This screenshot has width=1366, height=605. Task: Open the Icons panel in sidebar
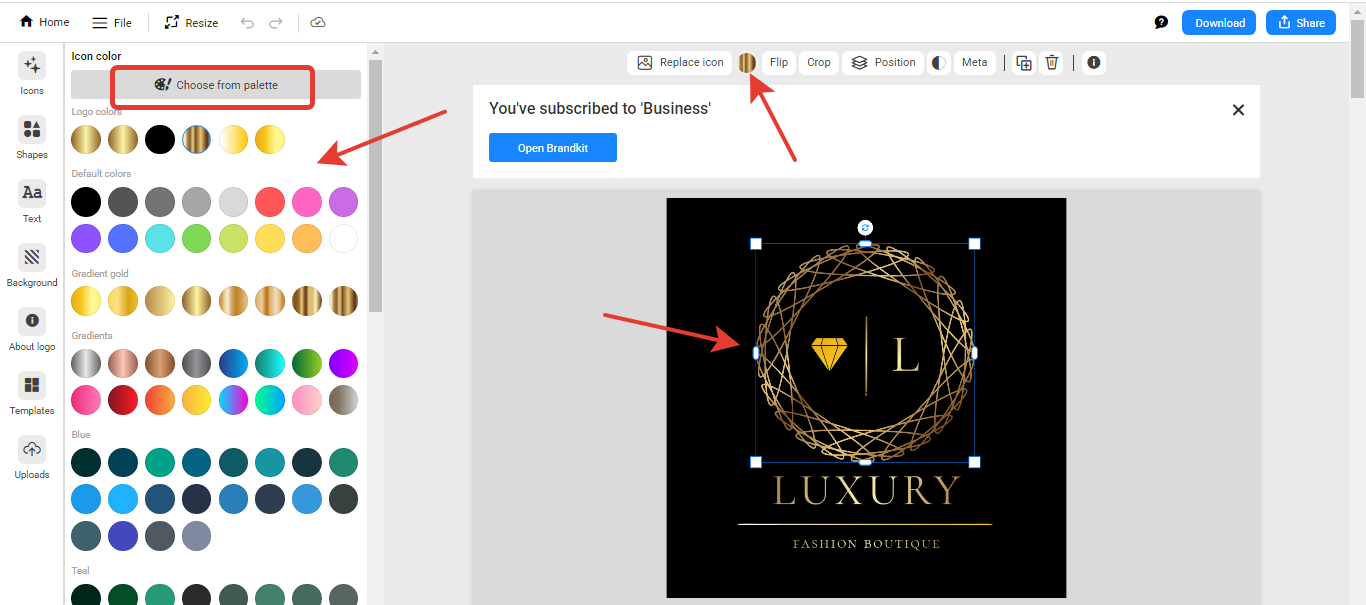point(32,74)
